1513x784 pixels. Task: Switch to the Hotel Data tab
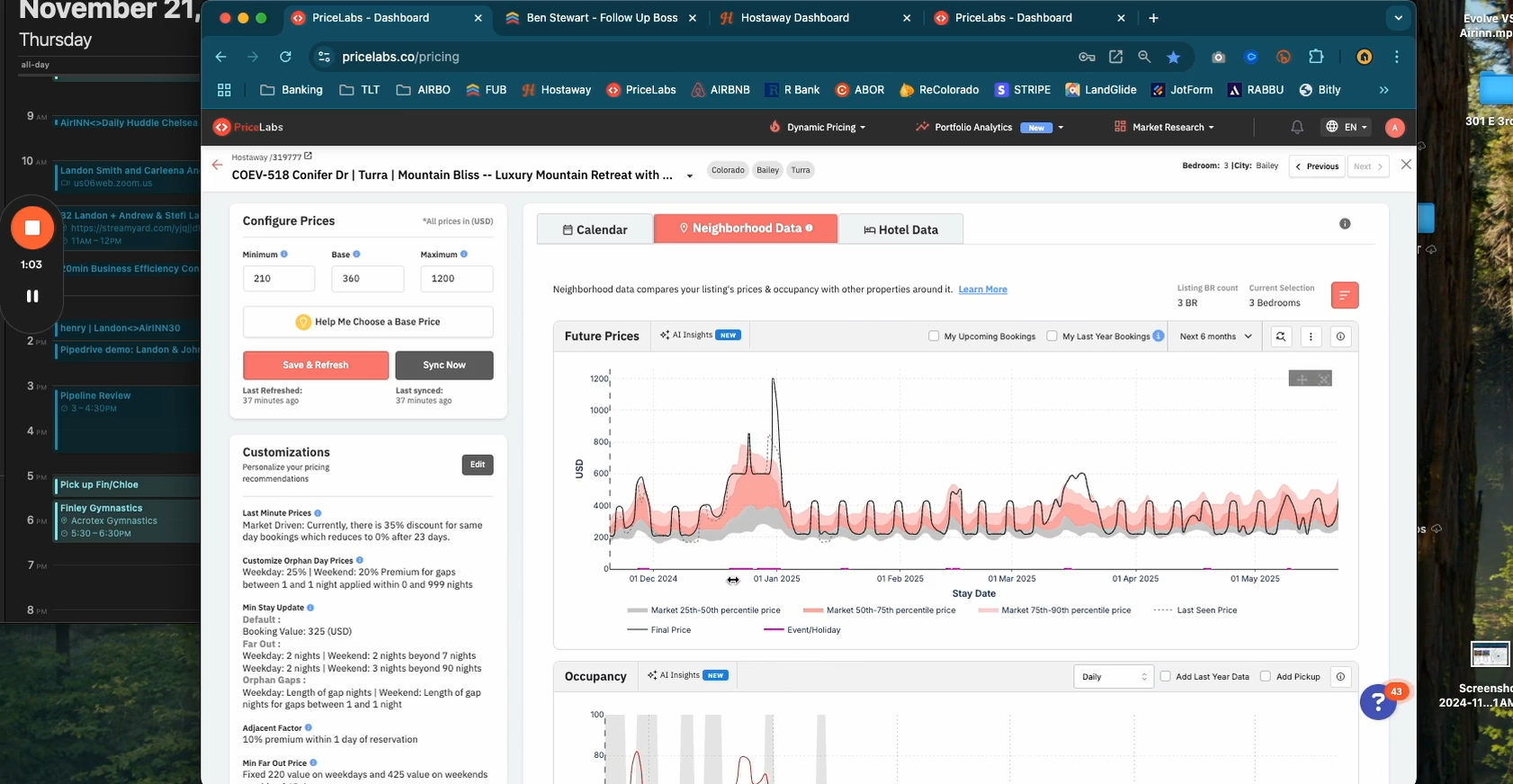click(x=900, y=230)
